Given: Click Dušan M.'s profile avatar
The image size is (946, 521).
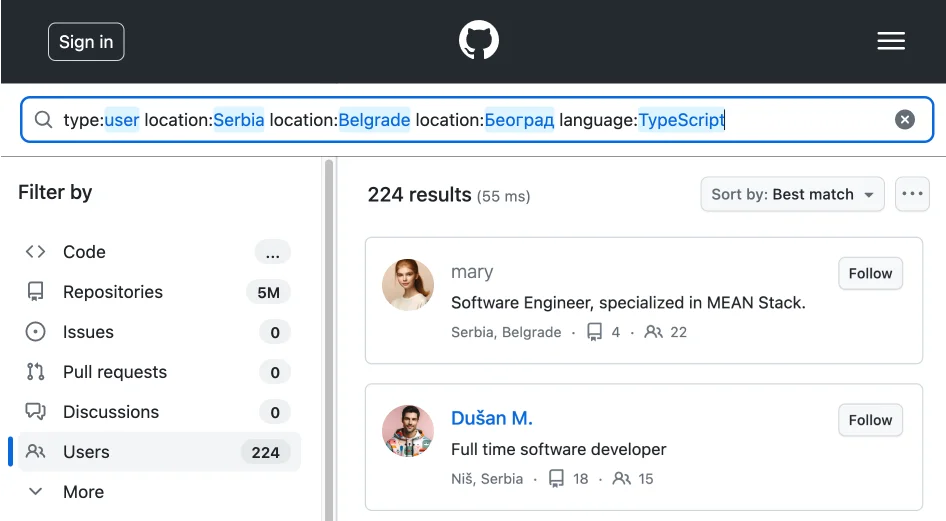Looking at the screenshot, I should click(408, 431).
